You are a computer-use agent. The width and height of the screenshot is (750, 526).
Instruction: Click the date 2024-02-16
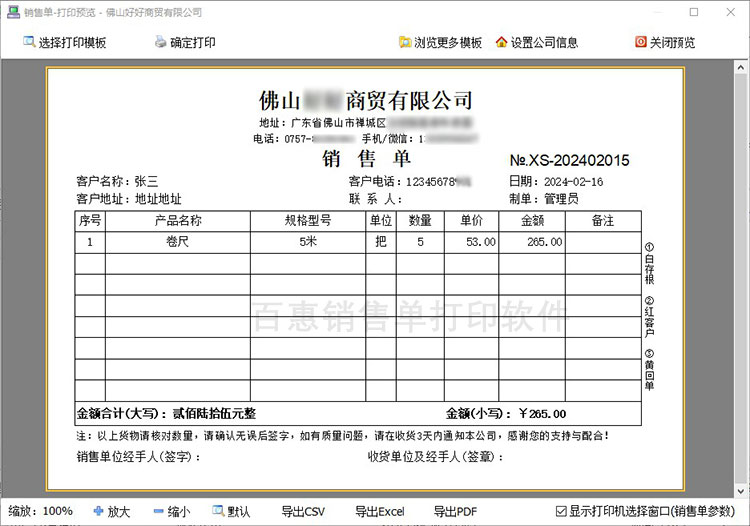[x=573, y=182]
